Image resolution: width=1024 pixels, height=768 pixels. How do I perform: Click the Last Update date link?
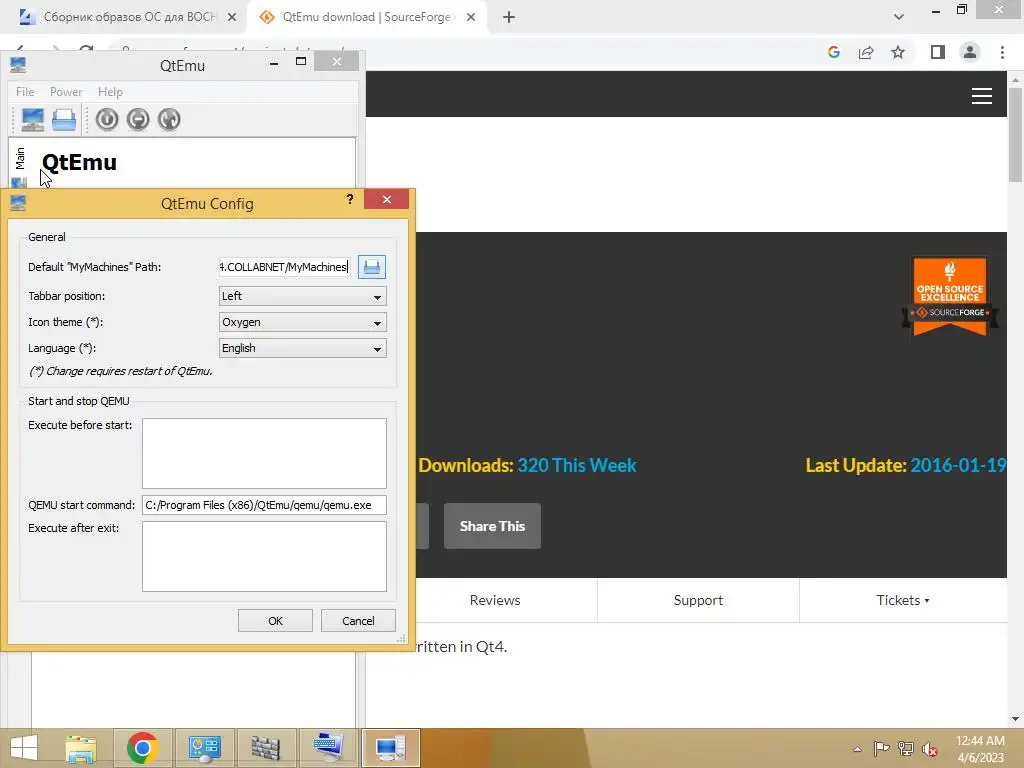[957, 466]
